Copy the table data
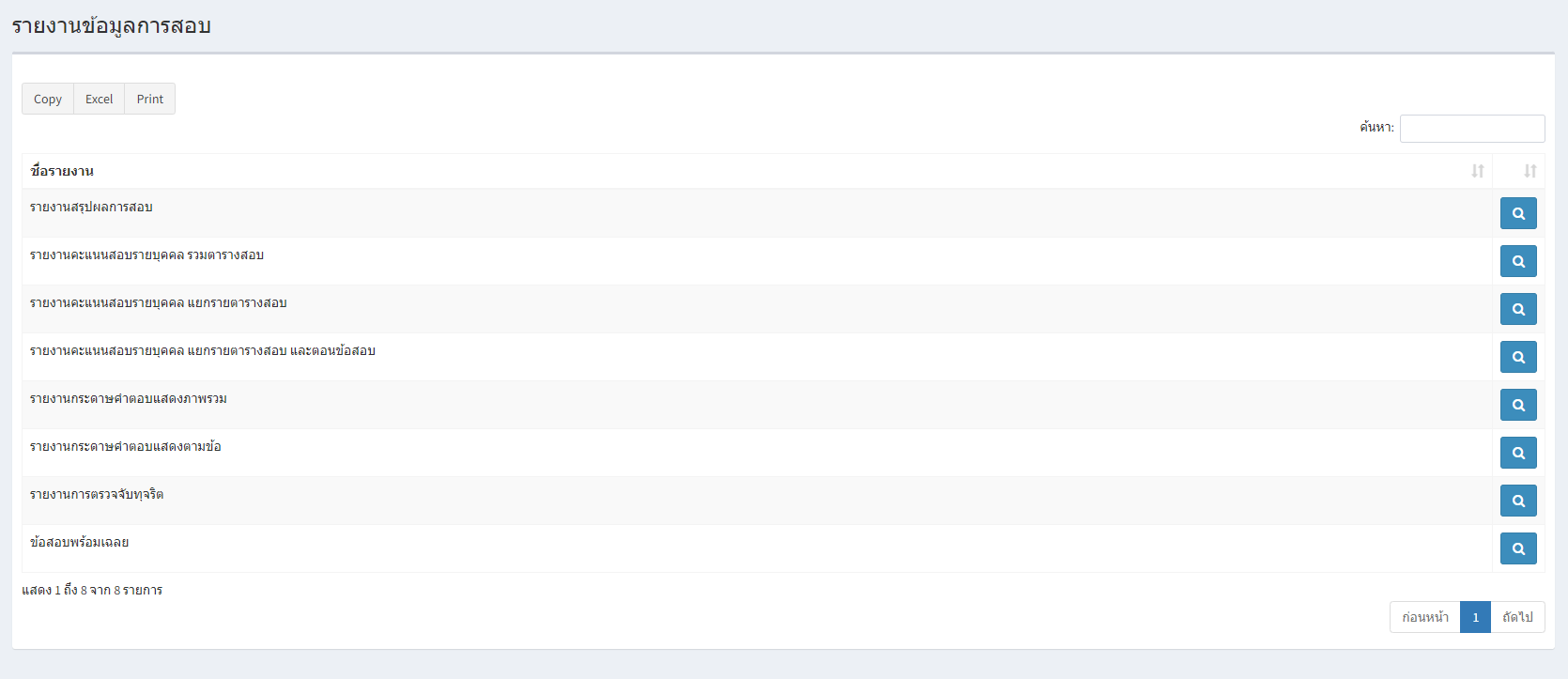 click(x=48, y=99)
